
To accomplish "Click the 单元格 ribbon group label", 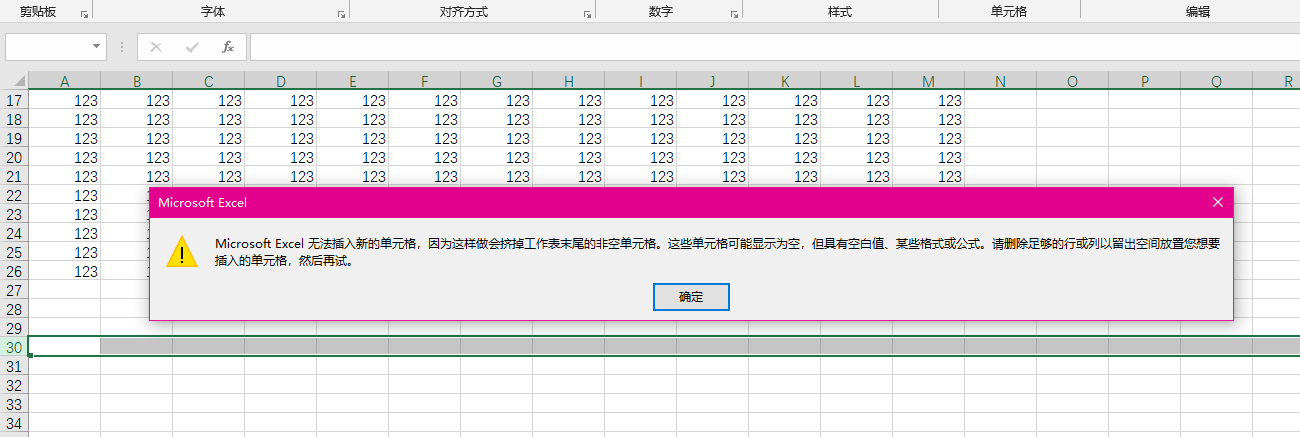I will point(1009,12).
